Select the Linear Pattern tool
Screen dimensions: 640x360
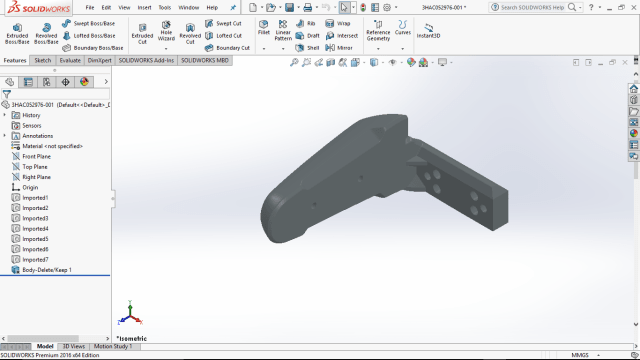[x=283, y=31]
